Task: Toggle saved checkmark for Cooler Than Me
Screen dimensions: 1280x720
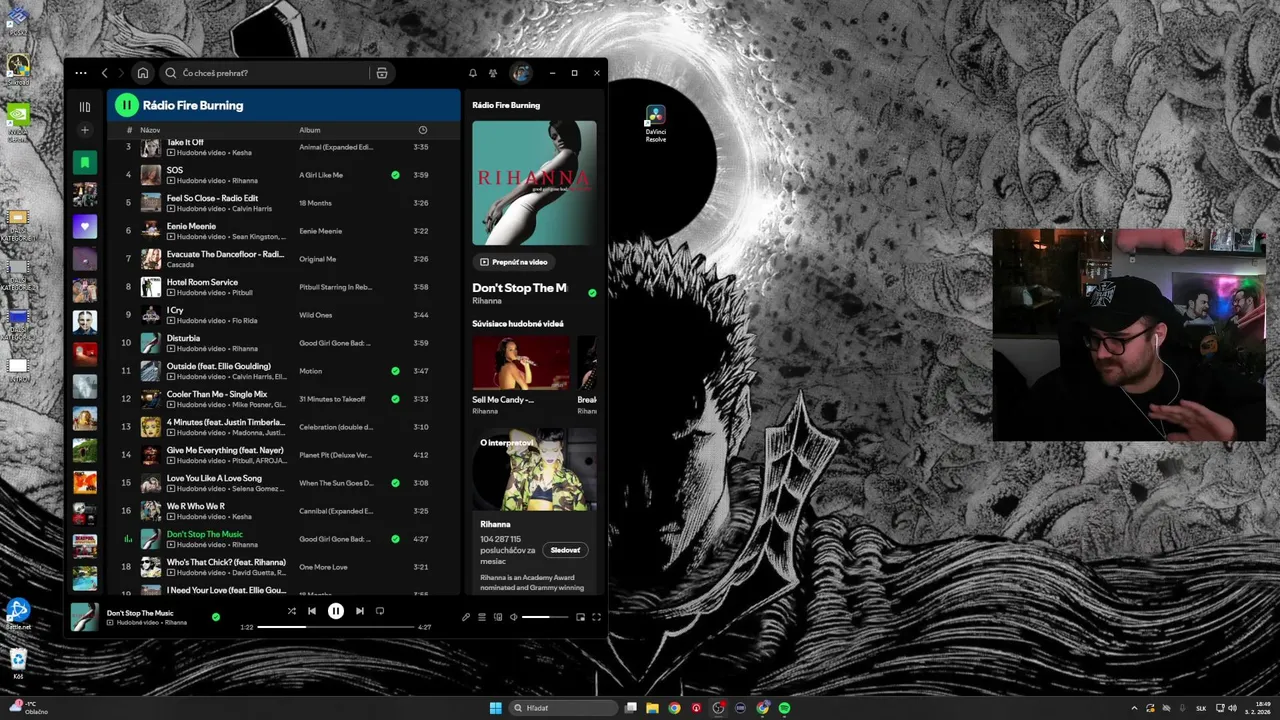Action: coord(395,399)
